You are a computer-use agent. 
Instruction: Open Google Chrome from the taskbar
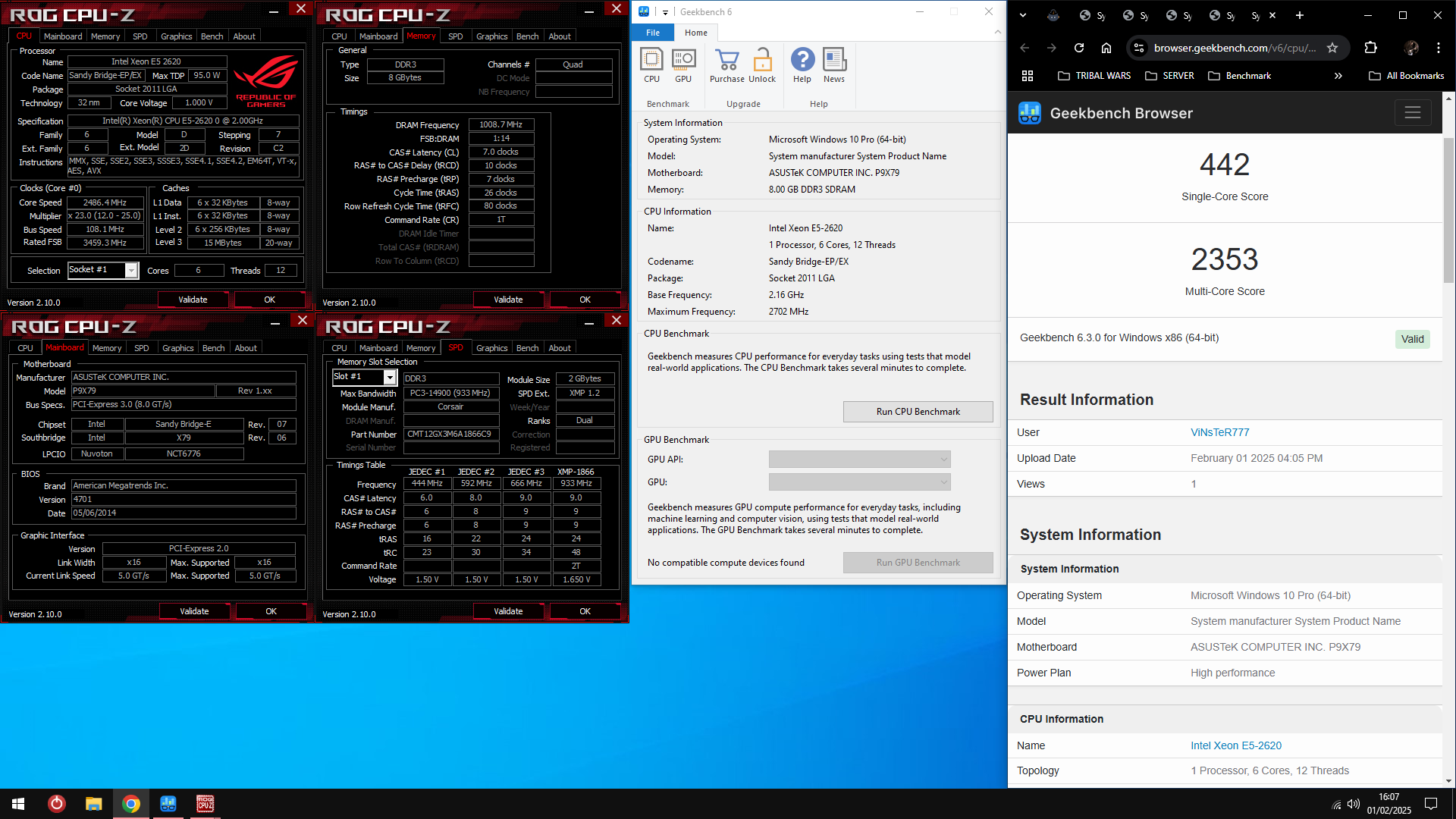[x=131, y=804]
